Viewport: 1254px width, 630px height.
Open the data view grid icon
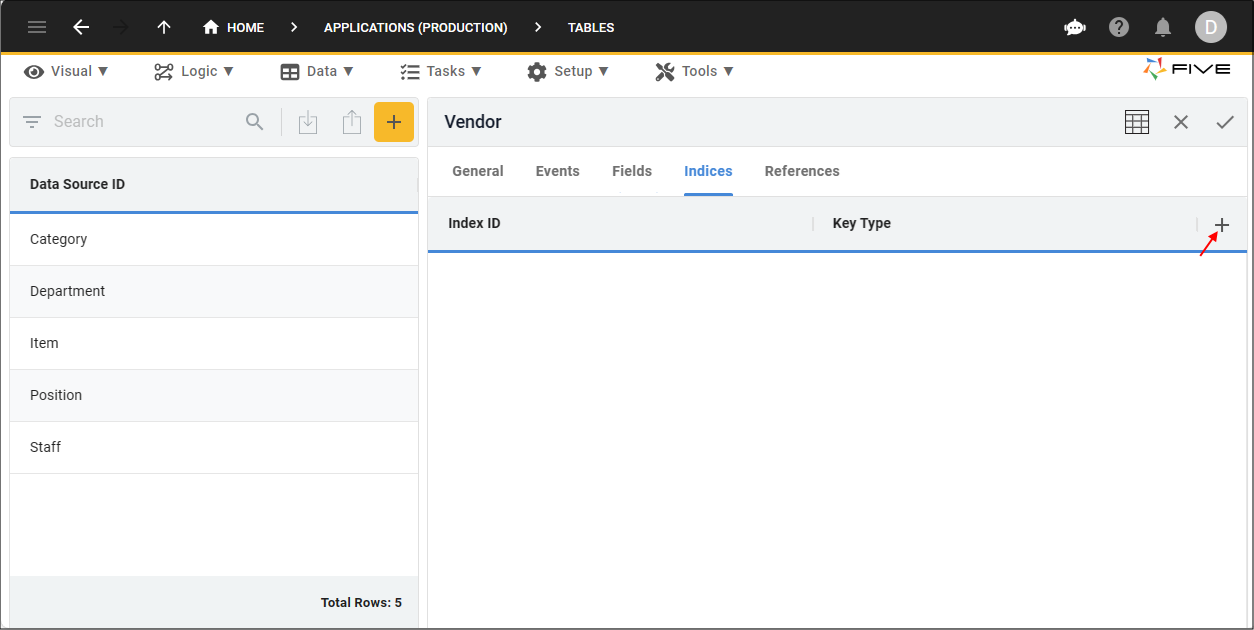[x=1137, y=122]
